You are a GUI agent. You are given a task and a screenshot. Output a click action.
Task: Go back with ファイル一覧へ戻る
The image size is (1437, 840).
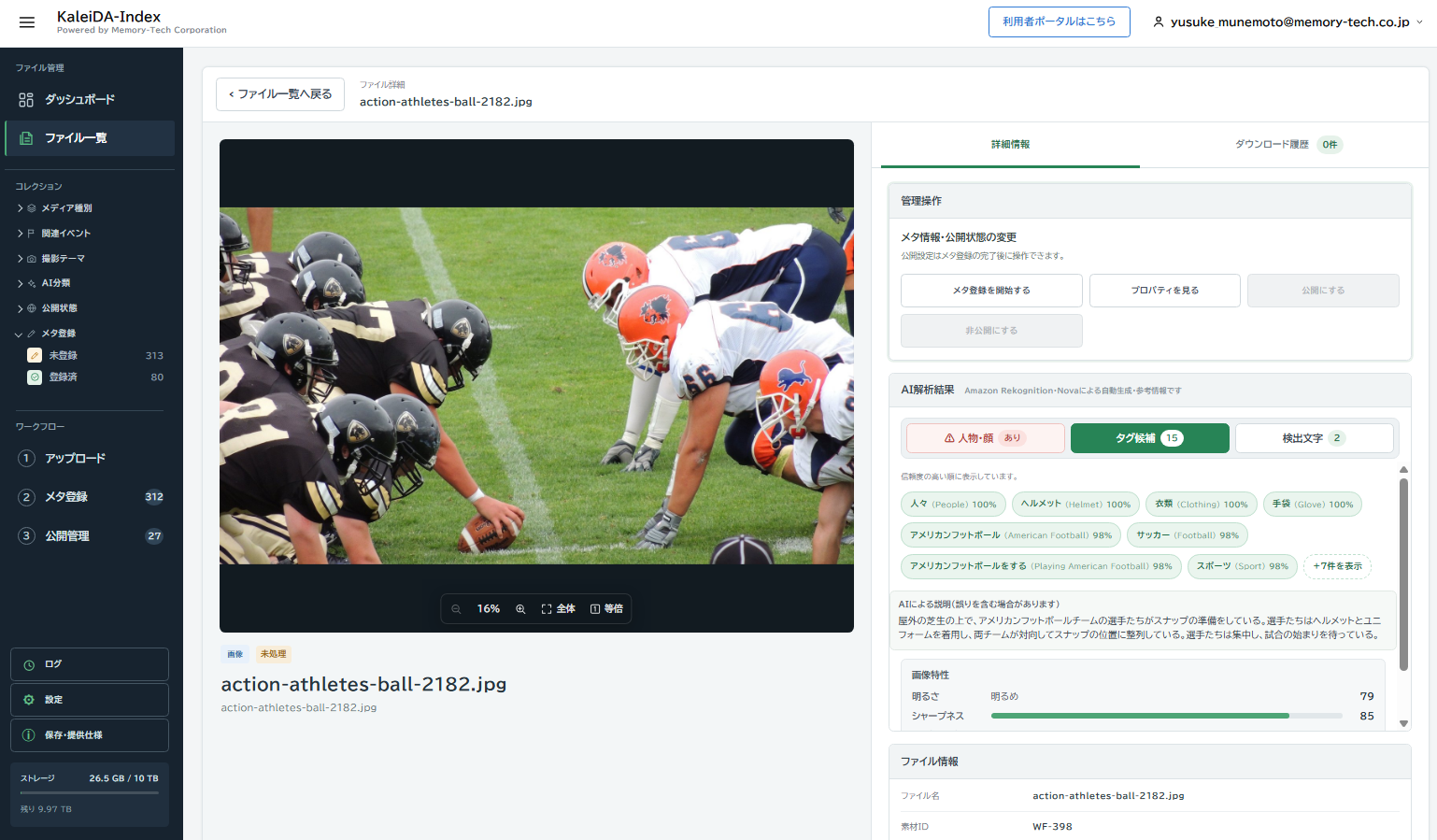[280, 94]
